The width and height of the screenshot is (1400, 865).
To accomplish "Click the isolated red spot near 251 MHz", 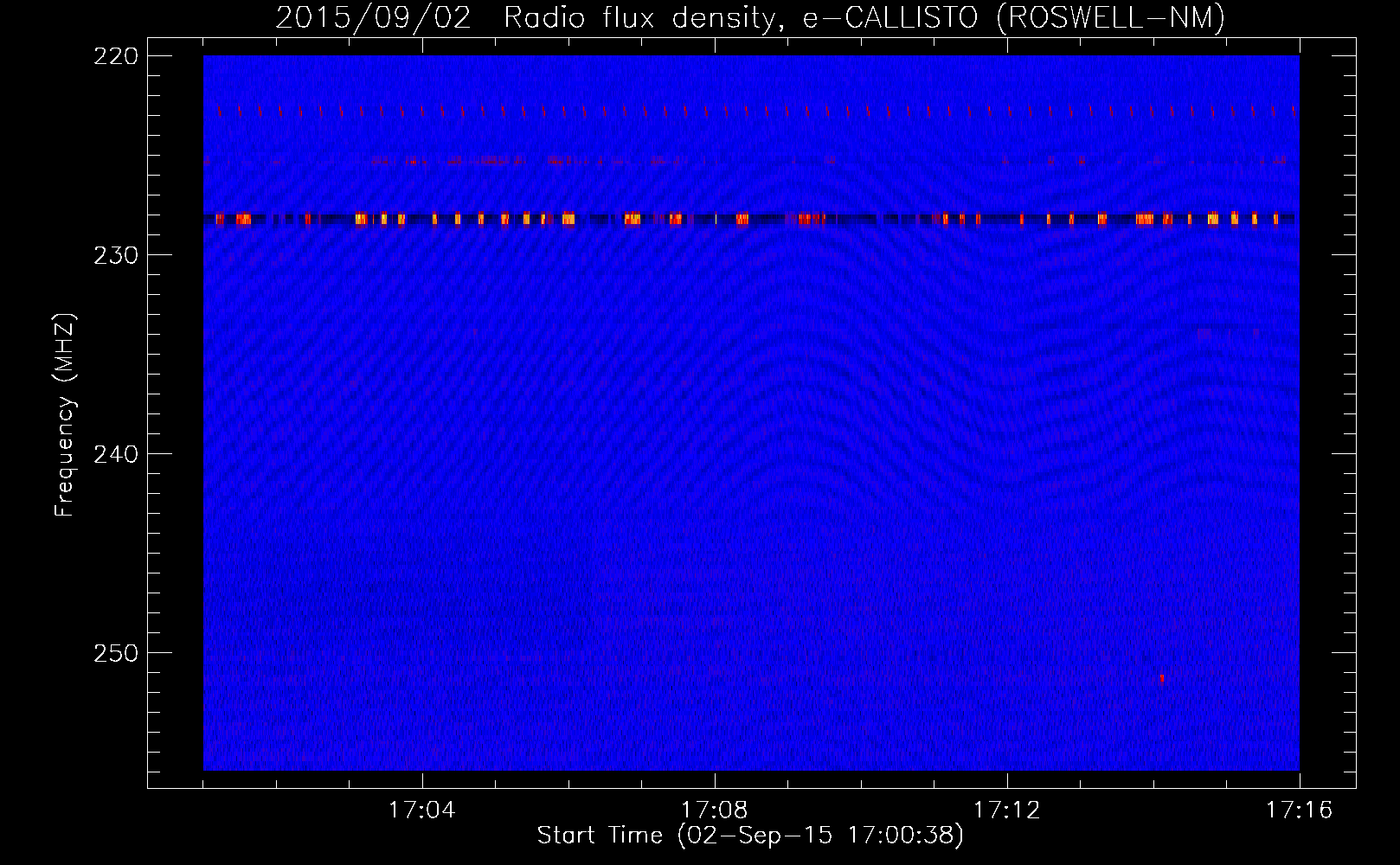I will pyautogui.click(x=1162, y=678).
